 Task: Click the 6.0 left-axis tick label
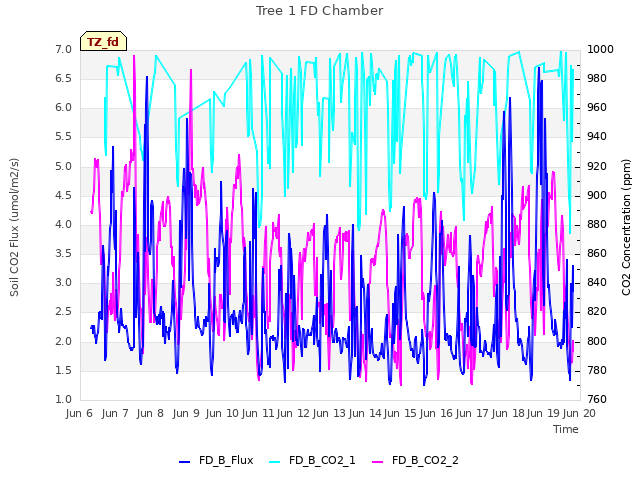tap(63, 108)
